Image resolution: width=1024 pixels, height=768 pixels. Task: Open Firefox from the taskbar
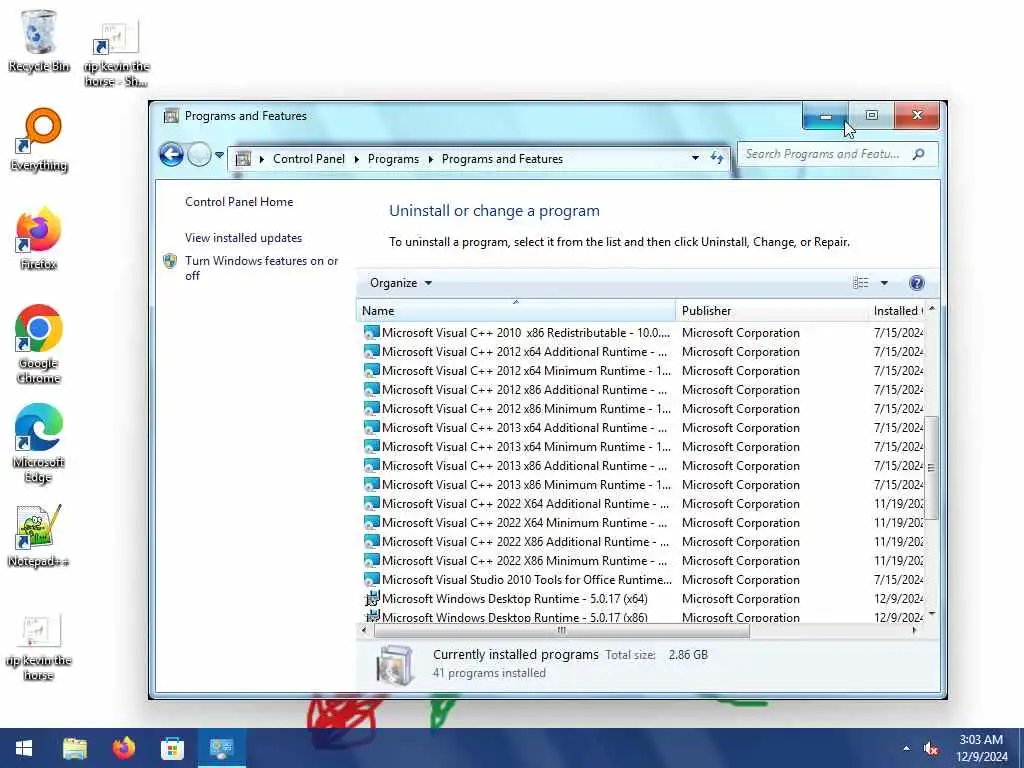123,748
